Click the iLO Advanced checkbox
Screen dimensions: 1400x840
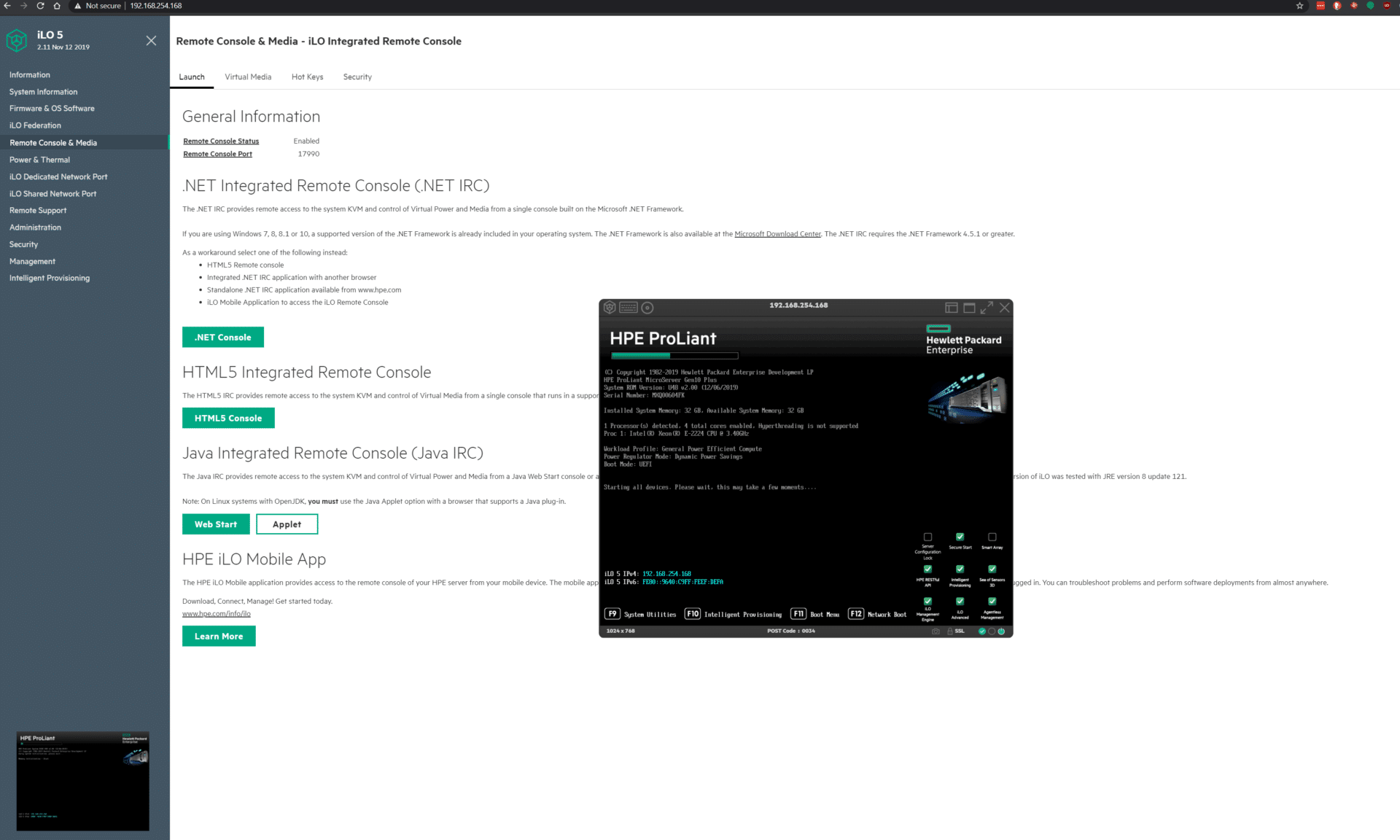coord(960,602)
